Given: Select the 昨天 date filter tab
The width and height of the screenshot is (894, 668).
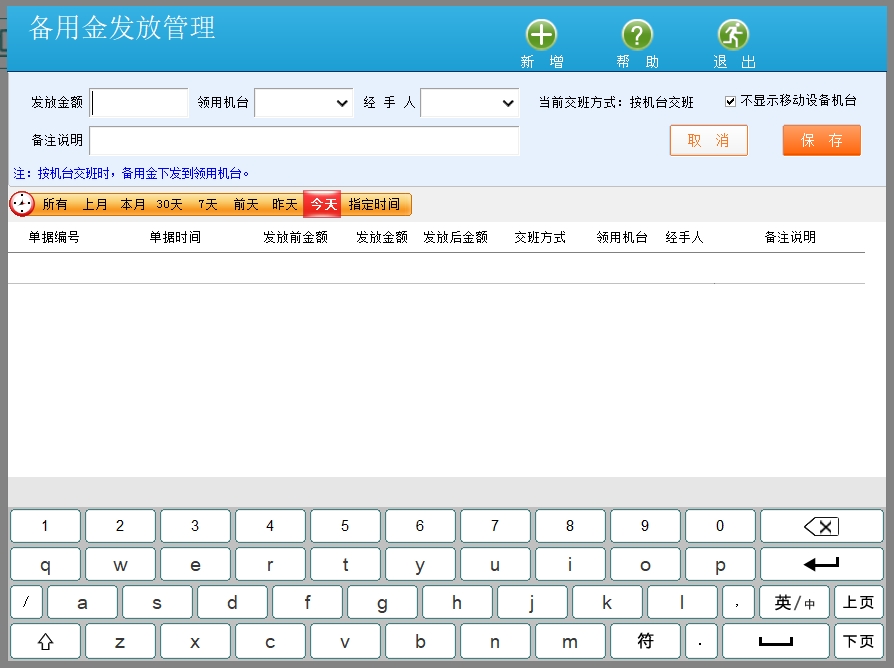Looking at the screenshot, I should click(285, 204).
